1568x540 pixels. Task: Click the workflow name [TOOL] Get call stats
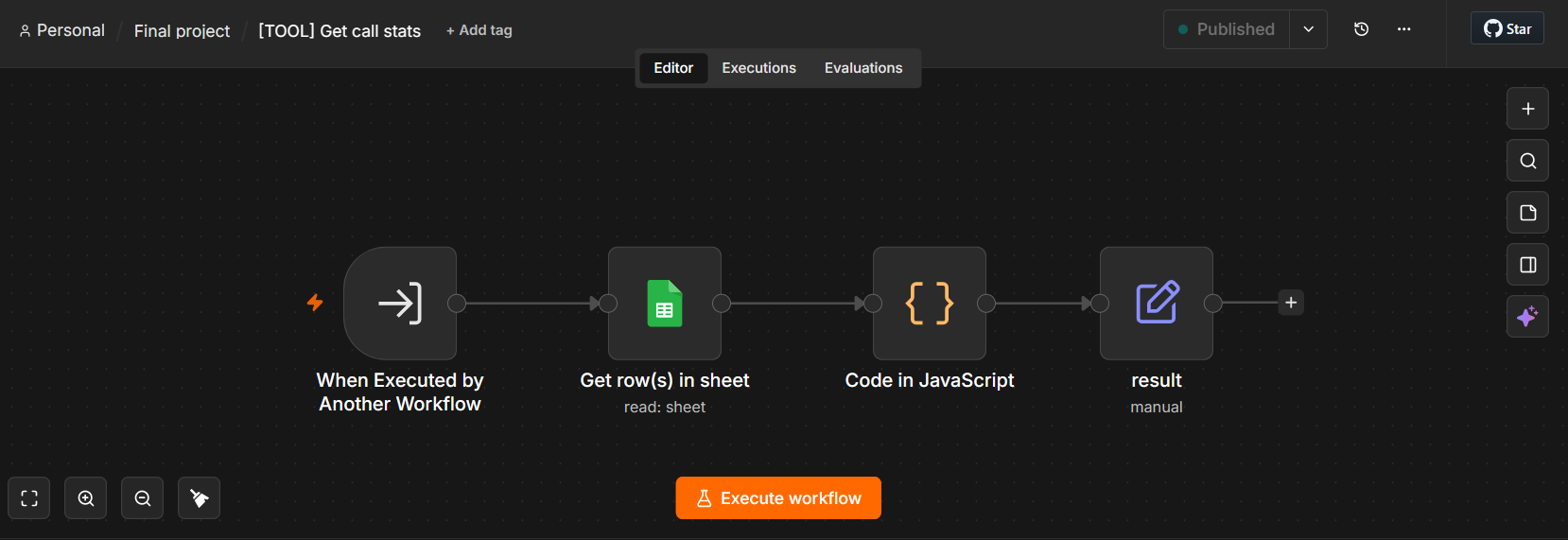340,31
